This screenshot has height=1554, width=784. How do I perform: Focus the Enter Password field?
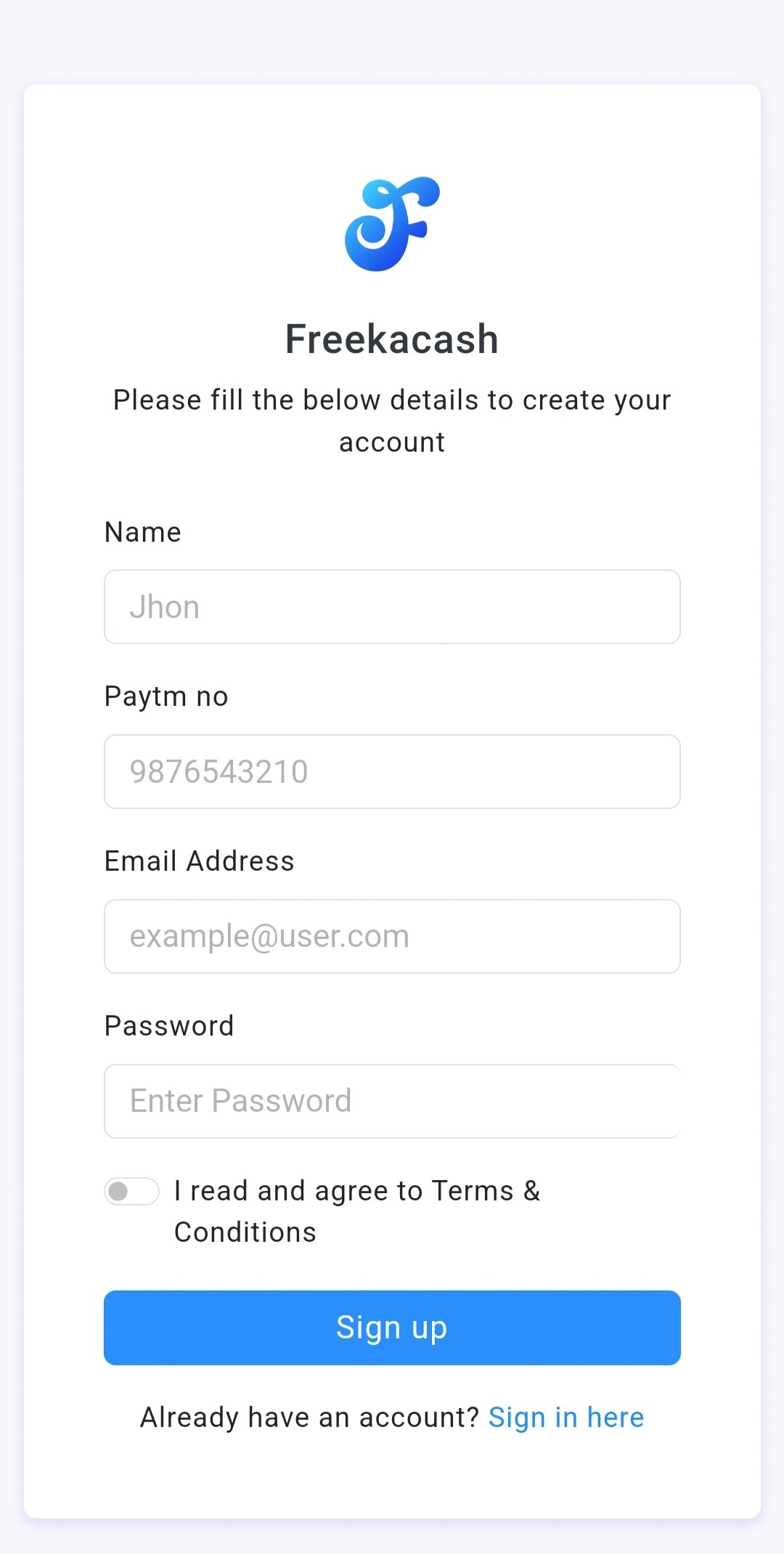392,1101
